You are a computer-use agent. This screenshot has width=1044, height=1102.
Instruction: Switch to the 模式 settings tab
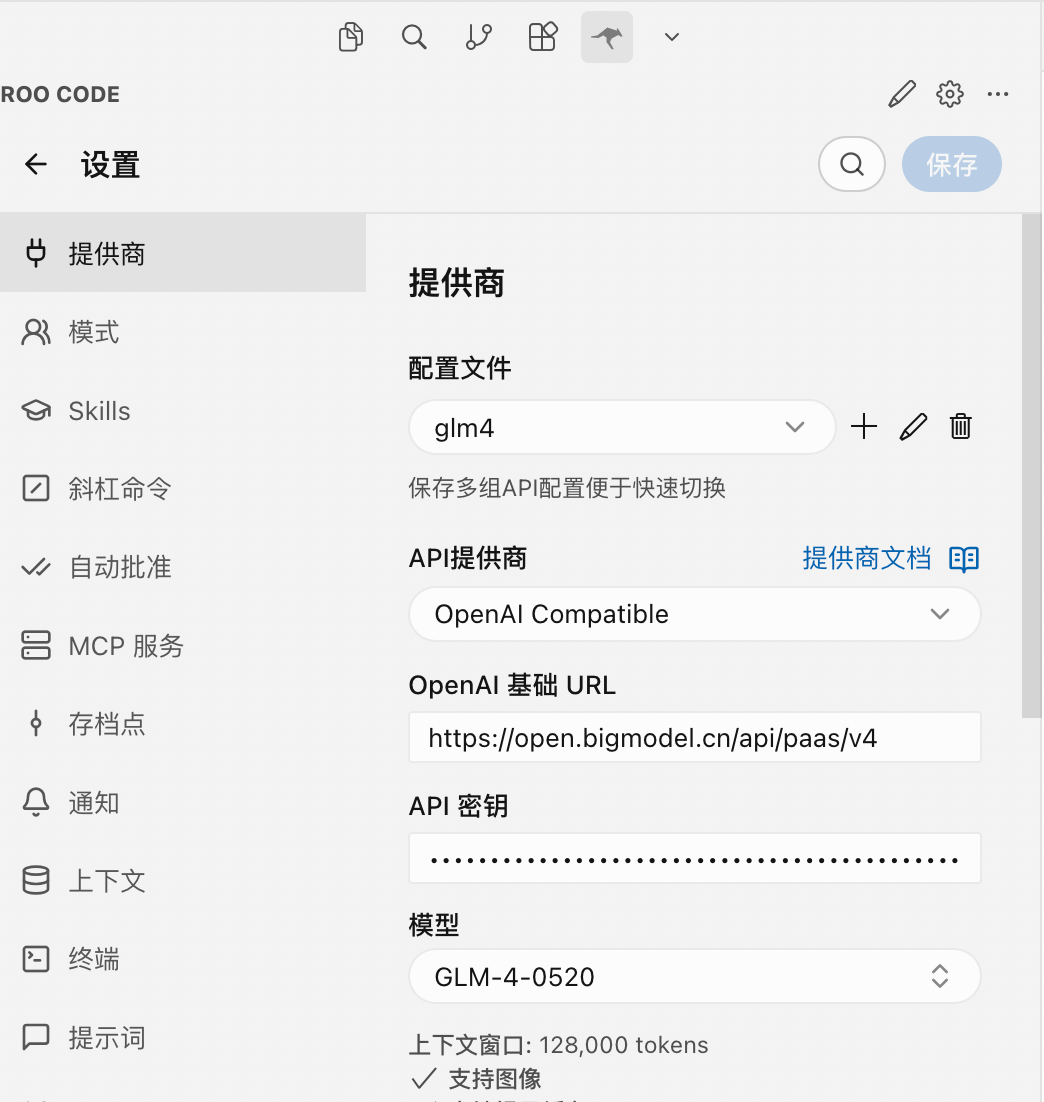[183, 332]
